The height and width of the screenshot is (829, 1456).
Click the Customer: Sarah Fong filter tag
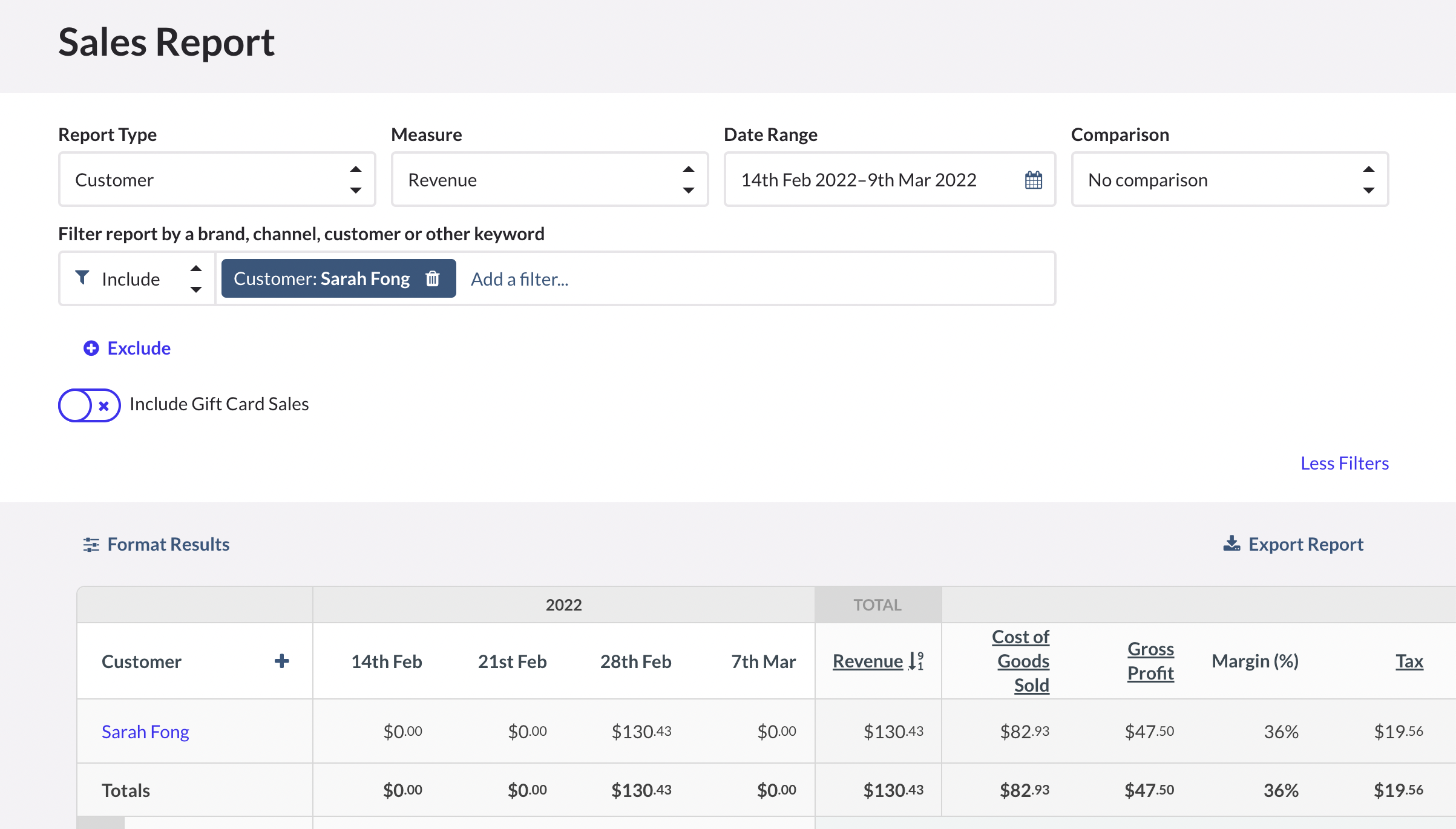(x=338, y=279)
